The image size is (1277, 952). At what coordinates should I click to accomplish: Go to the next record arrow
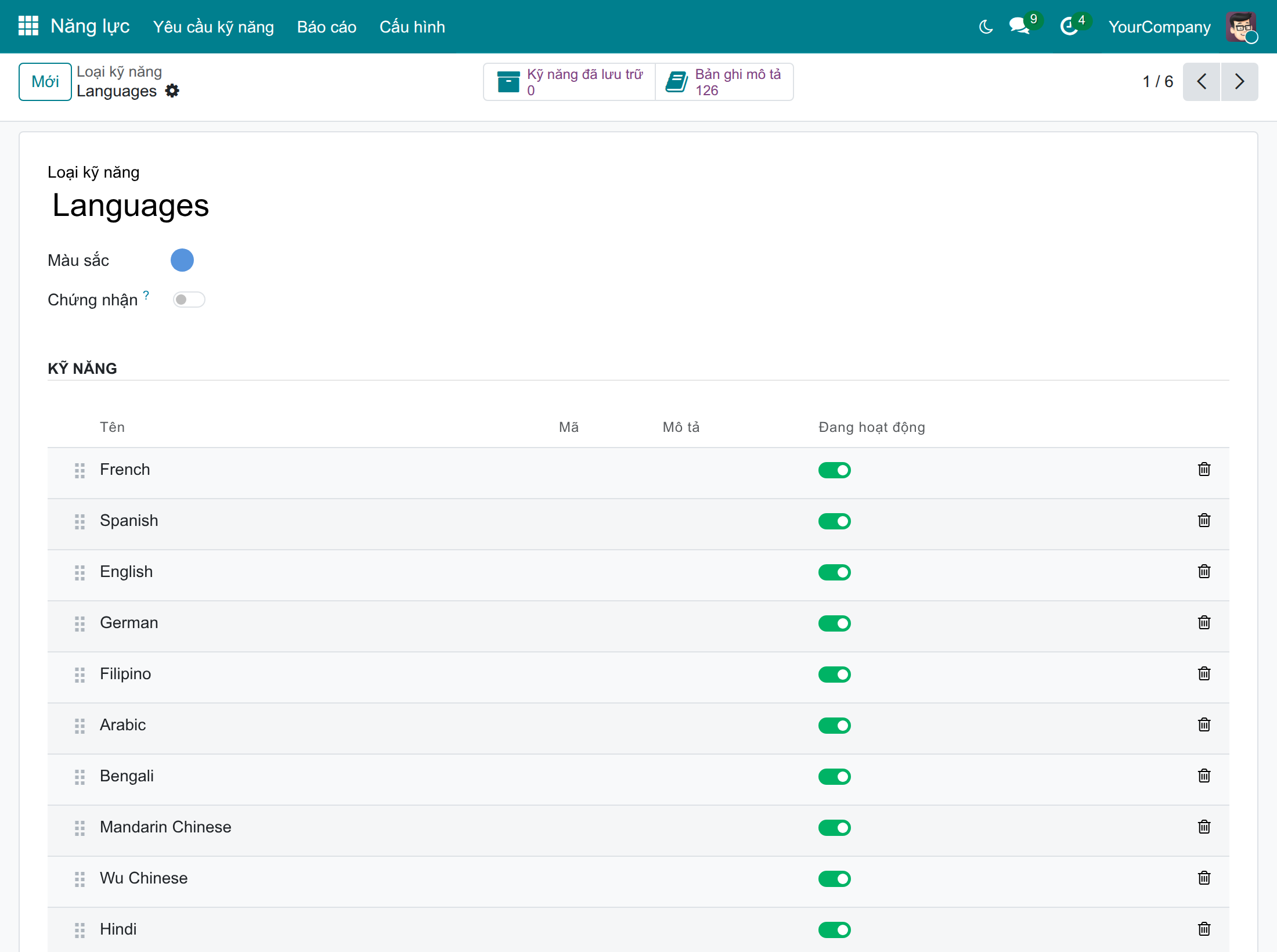(x=1239, y=81)
